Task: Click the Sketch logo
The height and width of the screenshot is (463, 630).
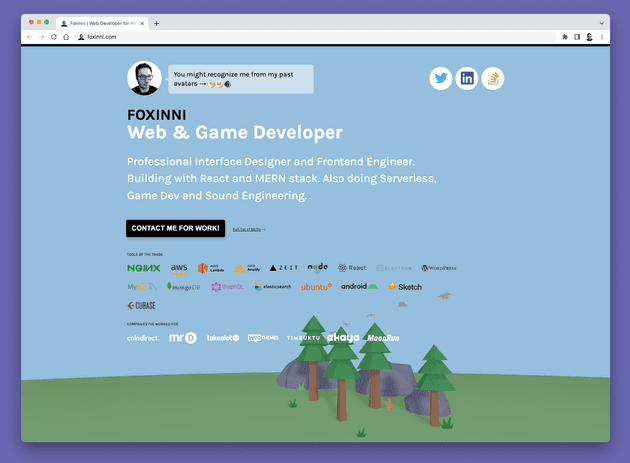Action: coord(405,287)
